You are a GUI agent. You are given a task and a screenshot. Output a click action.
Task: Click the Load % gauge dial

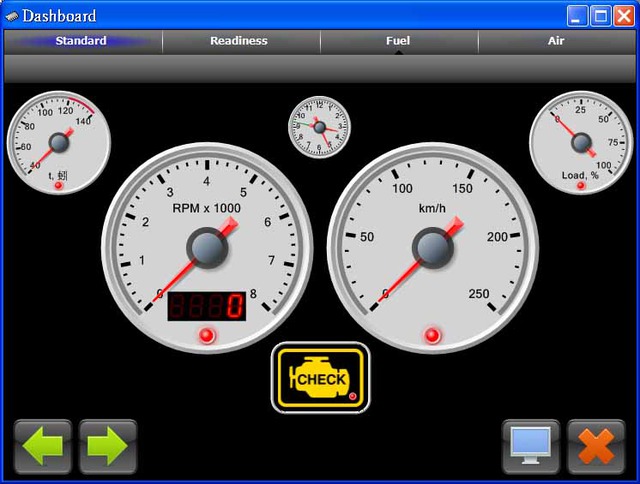coord(581,142)
